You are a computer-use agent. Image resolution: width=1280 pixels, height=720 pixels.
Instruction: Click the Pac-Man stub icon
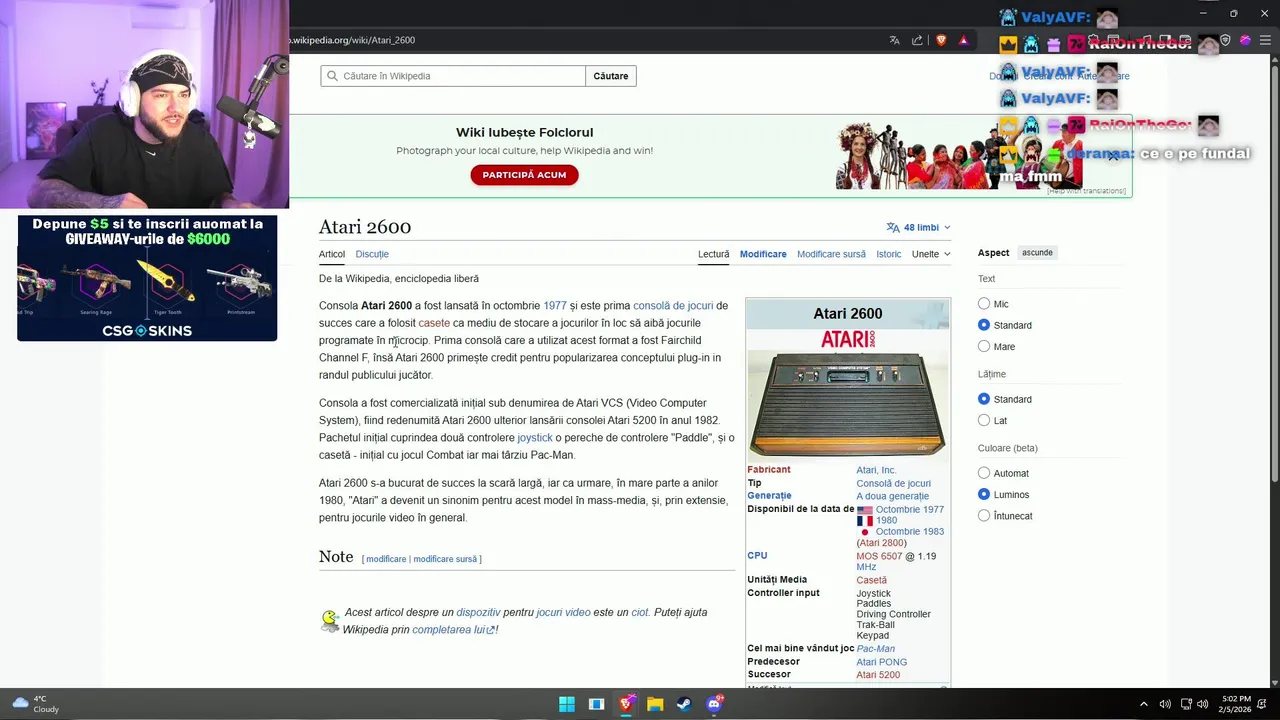(330, 621)
